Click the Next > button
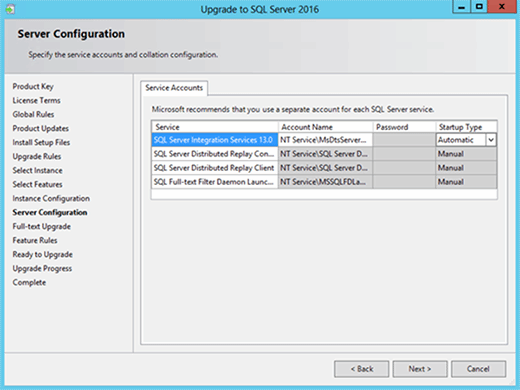This screenshot has width=520, height=390. tap(420, 369)
